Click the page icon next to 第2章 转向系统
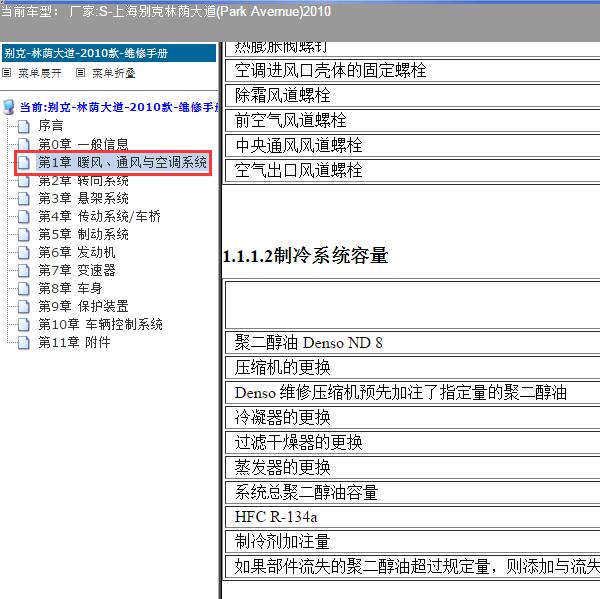 pyautogui.click(x=24, y=181)
